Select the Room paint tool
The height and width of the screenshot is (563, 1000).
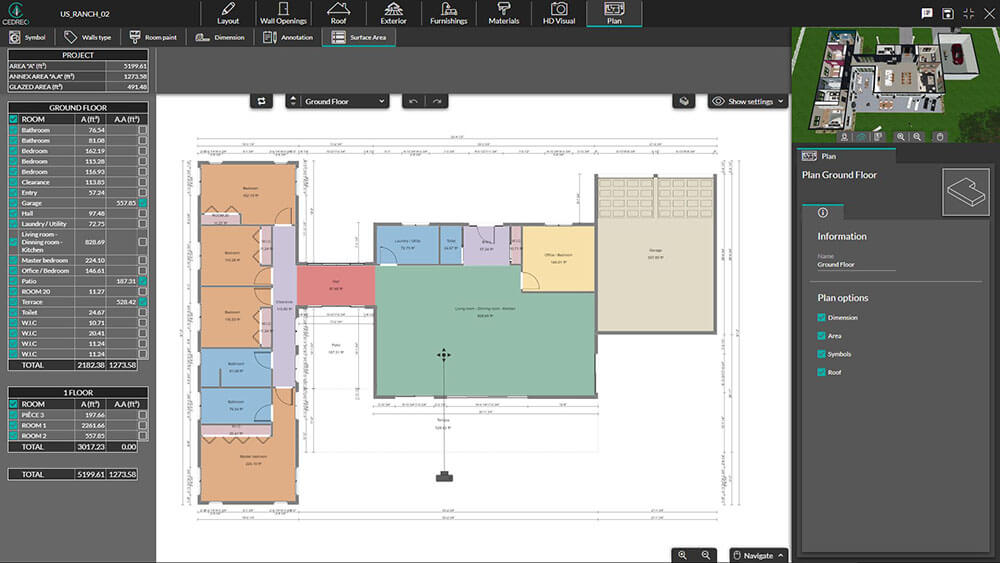point(153,37)
